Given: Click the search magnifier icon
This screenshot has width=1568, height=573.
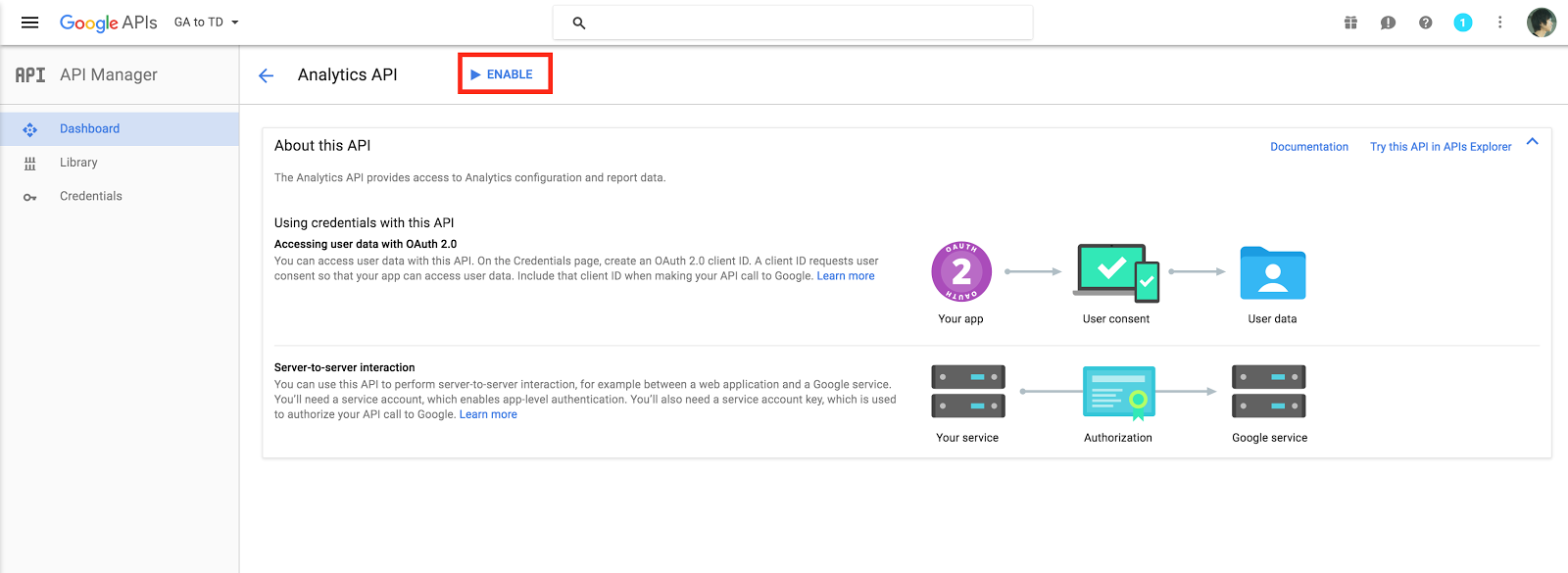Looking at the screenshot, I should (x=579, y=23).
